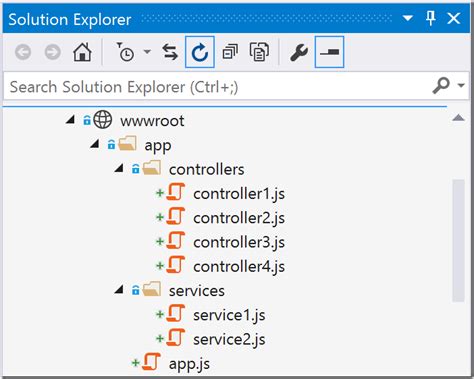Open Properties wrench icon
The height and width of the screenshot is (379, 474).
click(x=299, y=52)
